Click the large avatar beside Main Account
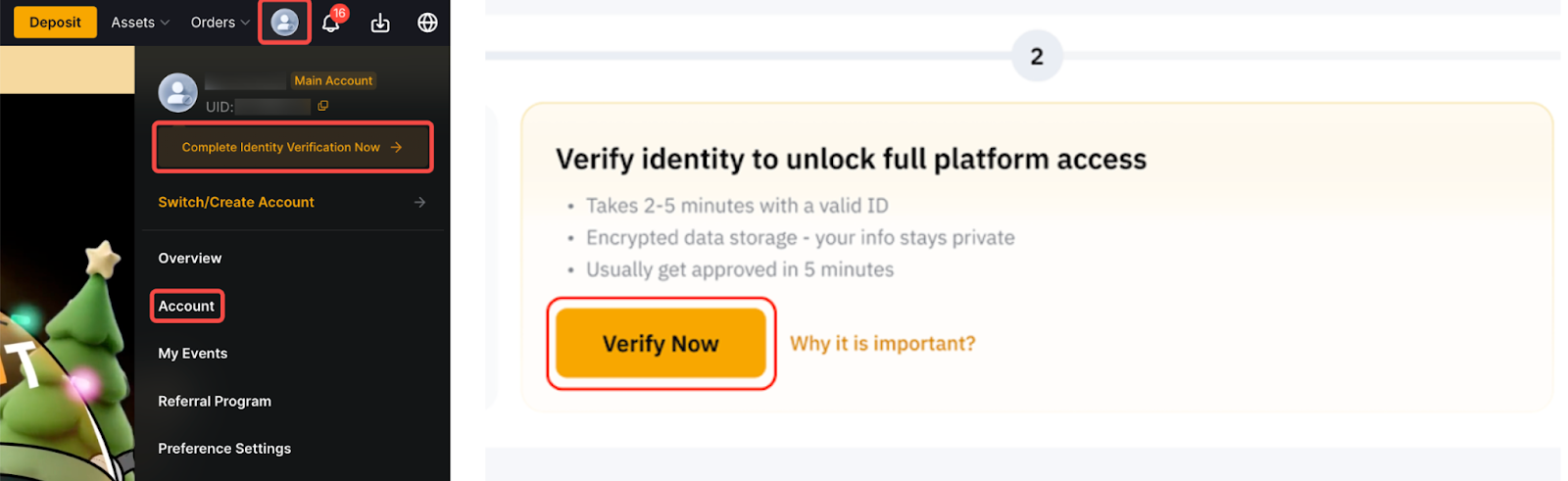Screen dimensions: 1568x481 click(x=177, y=93)
